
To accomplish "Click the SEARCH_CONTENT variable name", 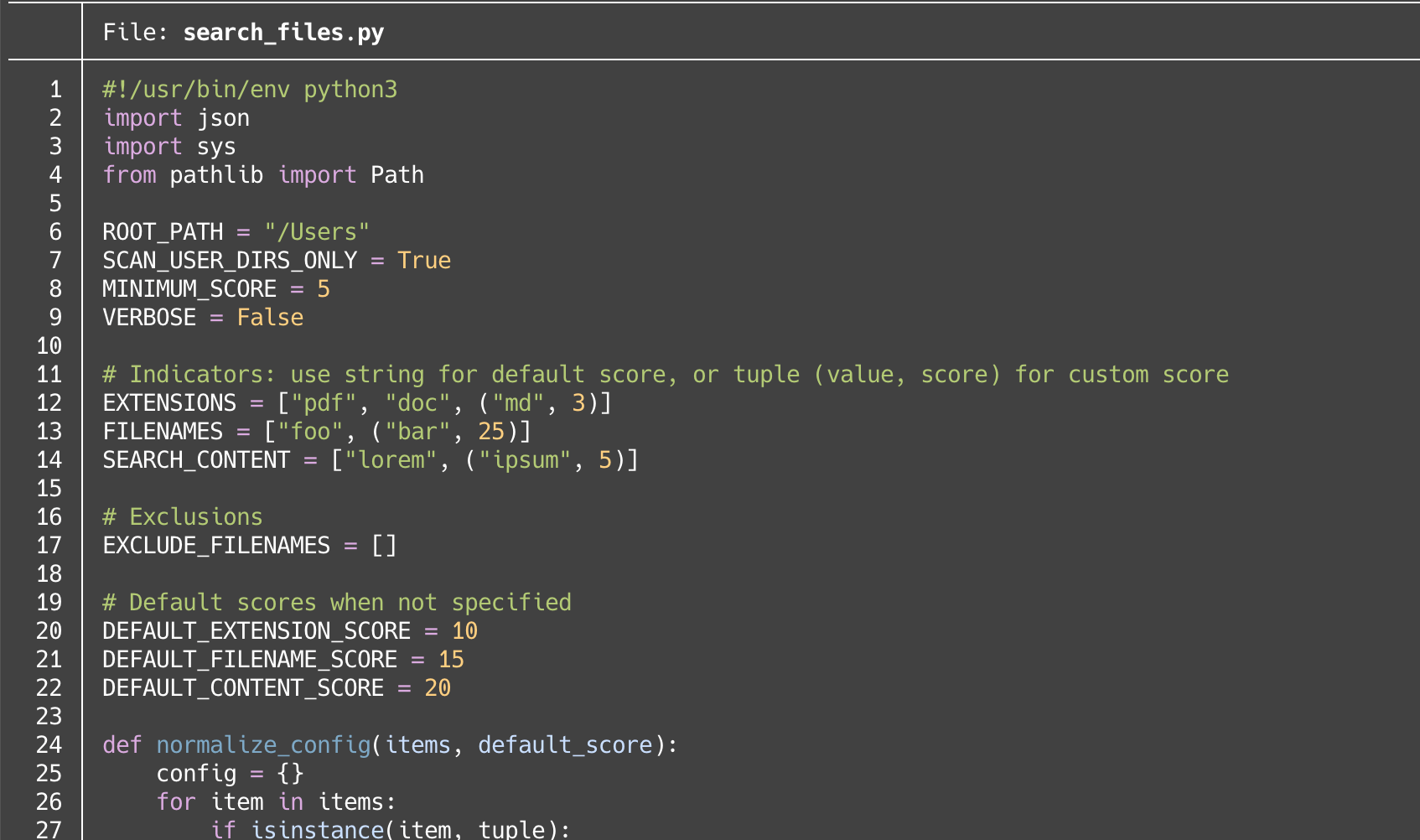I will (196, 460).
